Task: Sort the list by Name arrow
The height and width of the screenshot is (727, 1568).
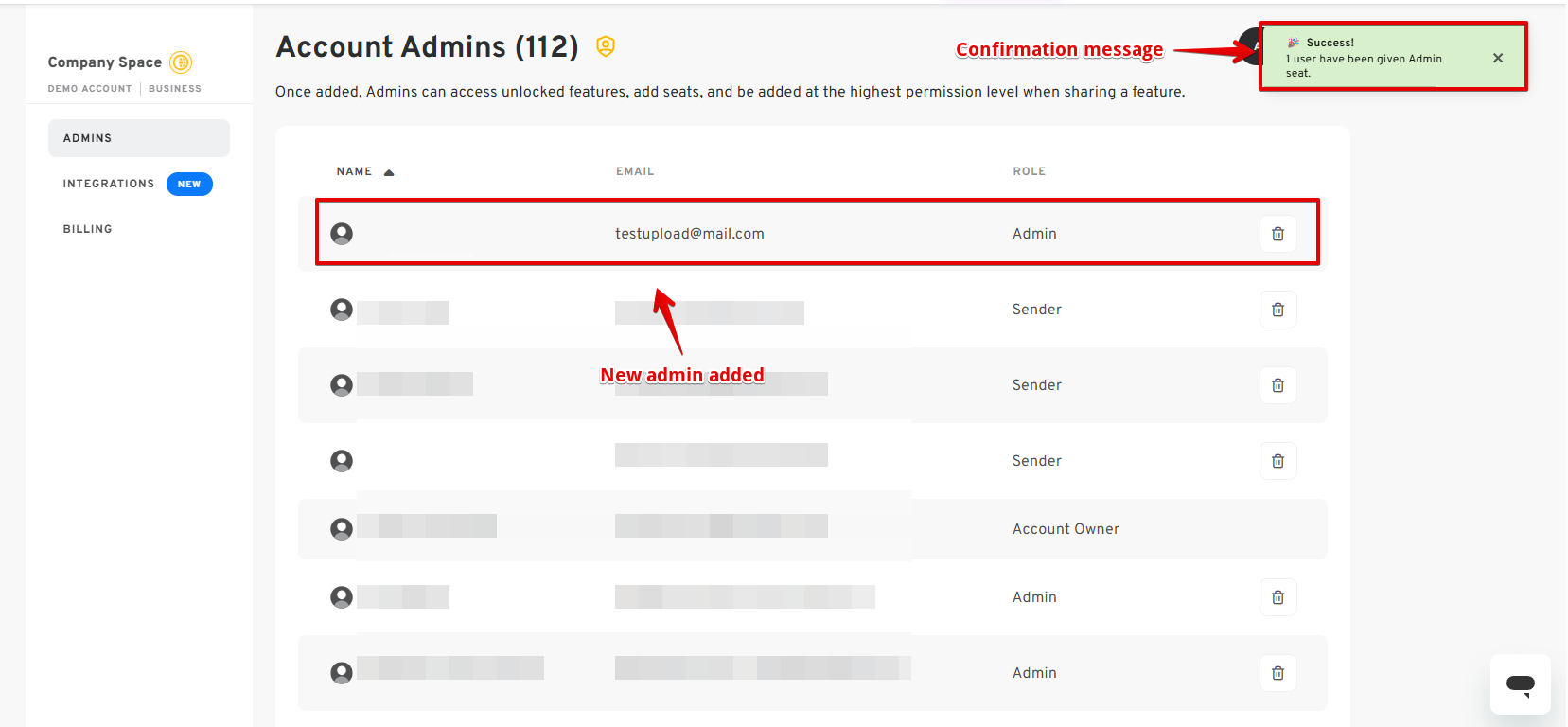Action: (x=389, y=172)
